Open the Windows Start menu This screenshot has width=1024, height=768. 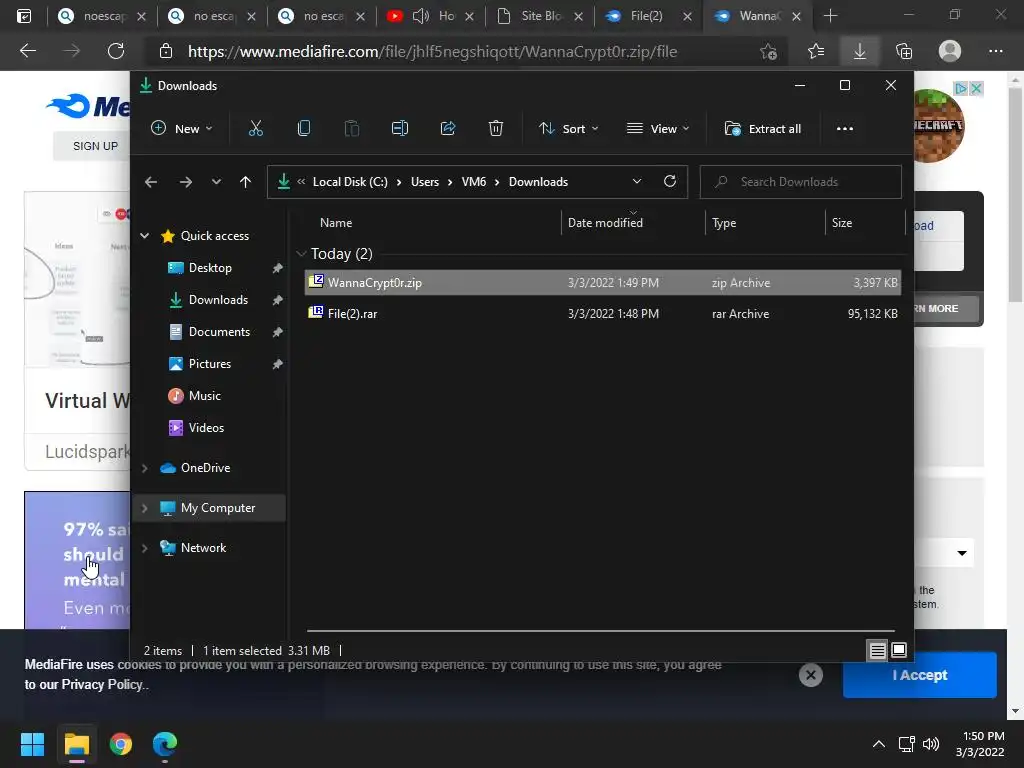click(x=32, y=744)
